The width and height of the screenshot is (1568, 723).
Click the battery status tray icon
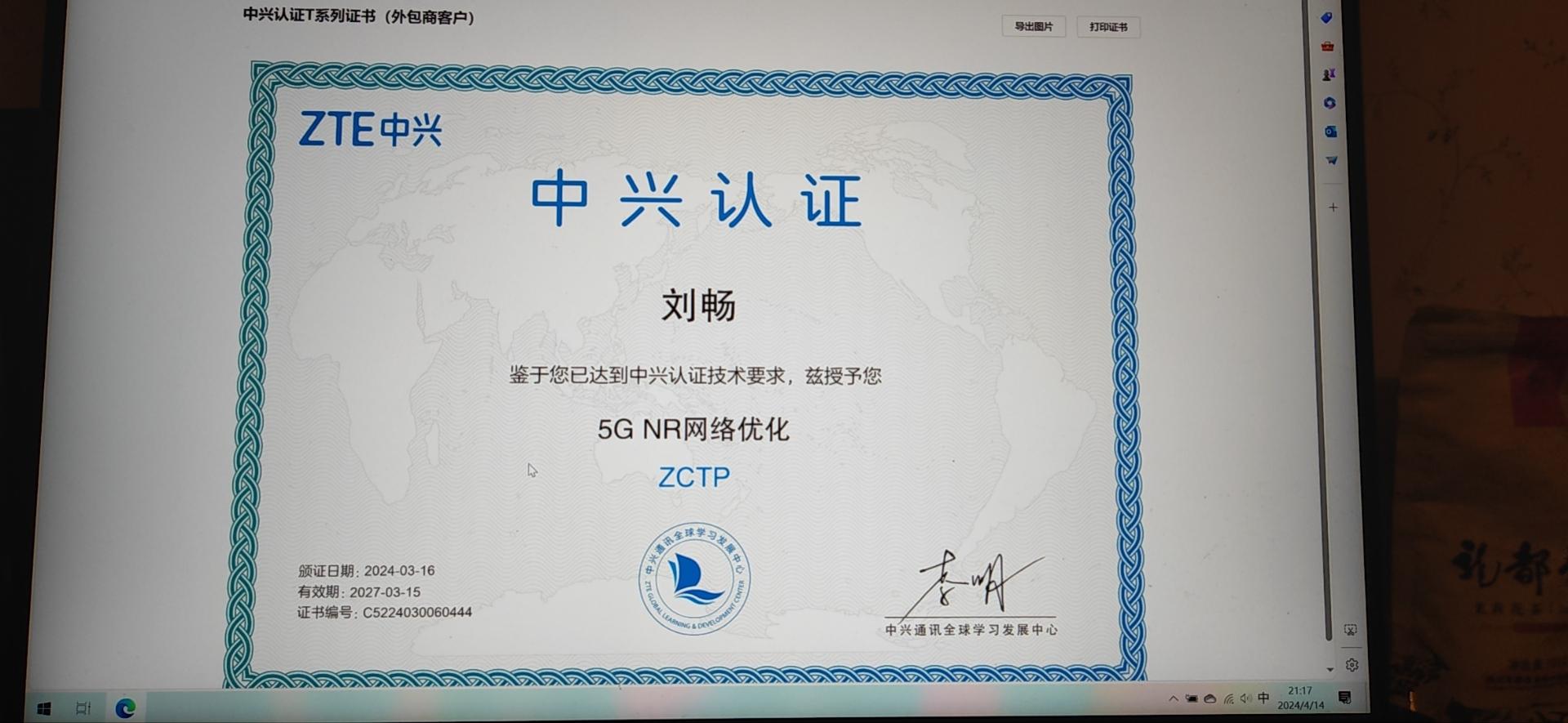pyautogui.click(x=1192, y=698)
